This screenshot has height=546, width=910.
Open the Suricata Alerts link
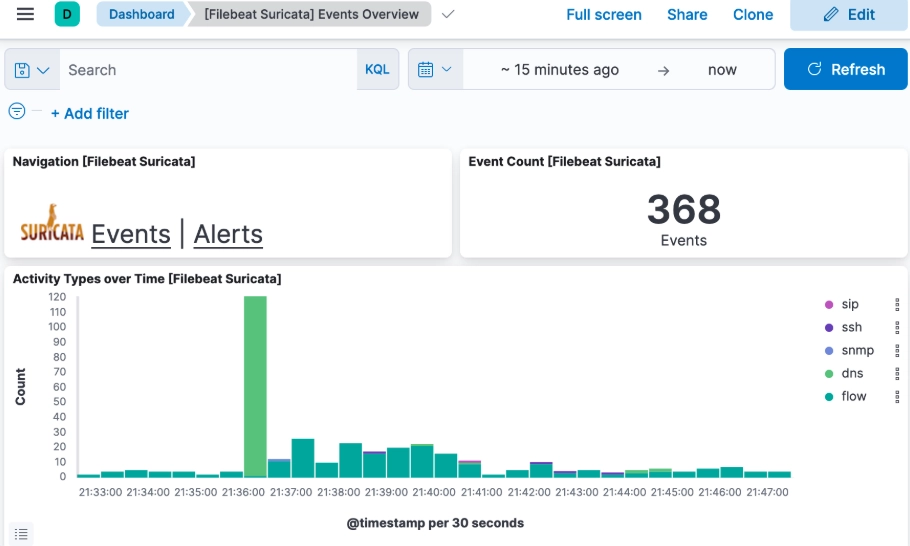pyautogui.click(x=228, y=234)
